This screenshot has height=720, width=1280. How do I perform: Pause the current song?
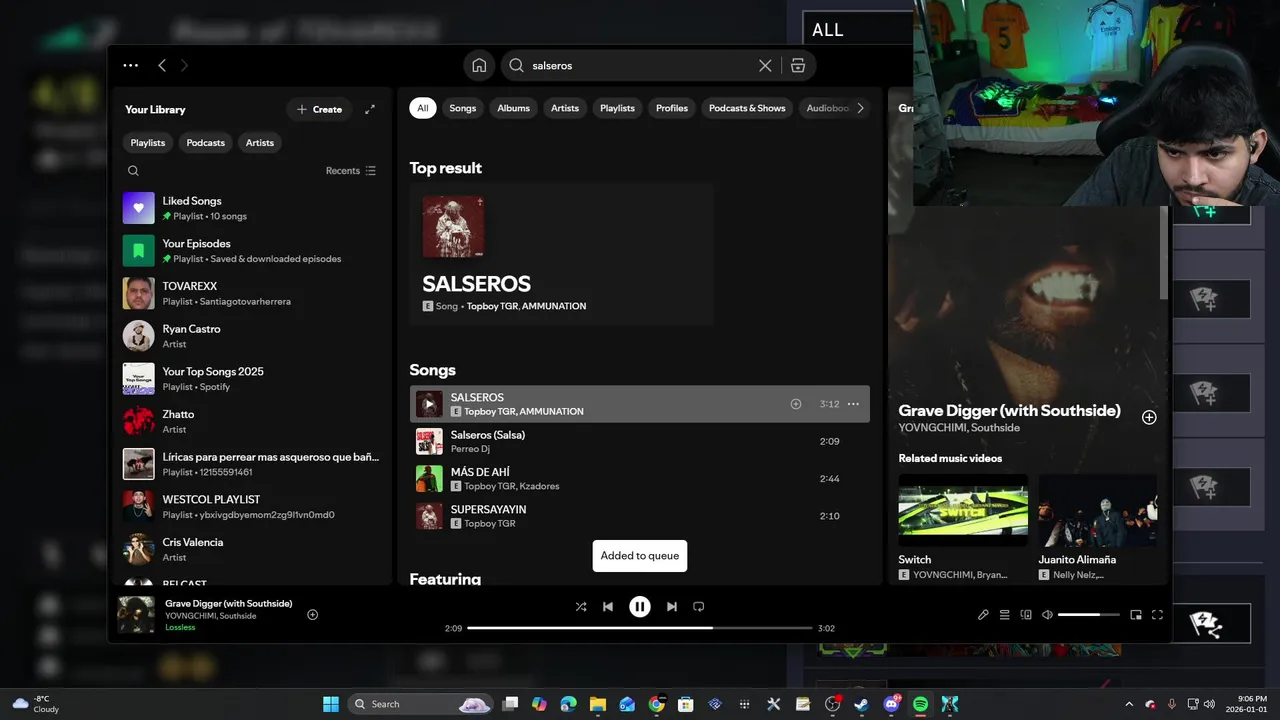click(640, 606)
